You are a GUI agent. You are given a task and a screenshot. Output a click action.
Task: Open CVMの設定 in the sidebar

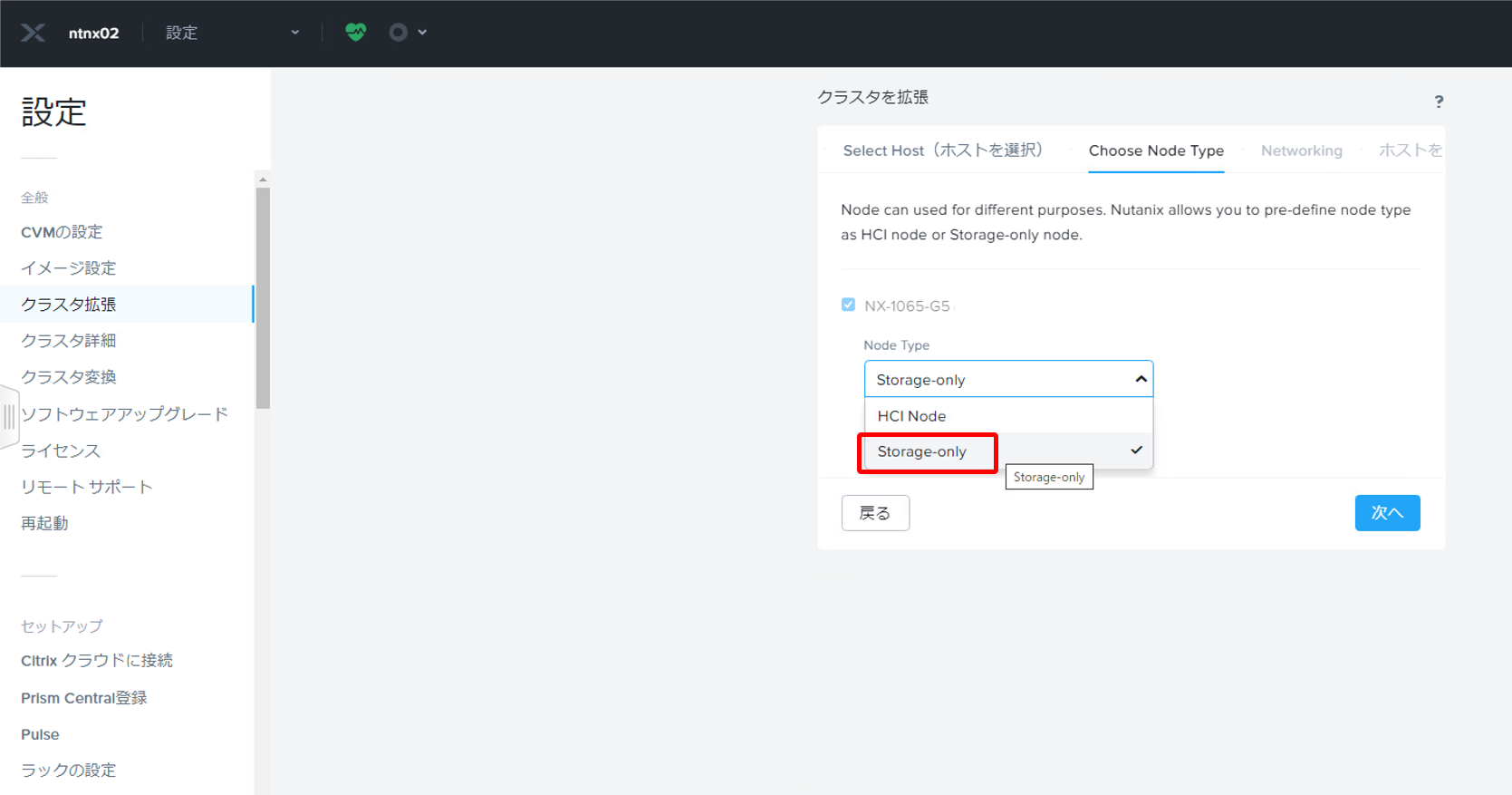[x=62, y=232]
